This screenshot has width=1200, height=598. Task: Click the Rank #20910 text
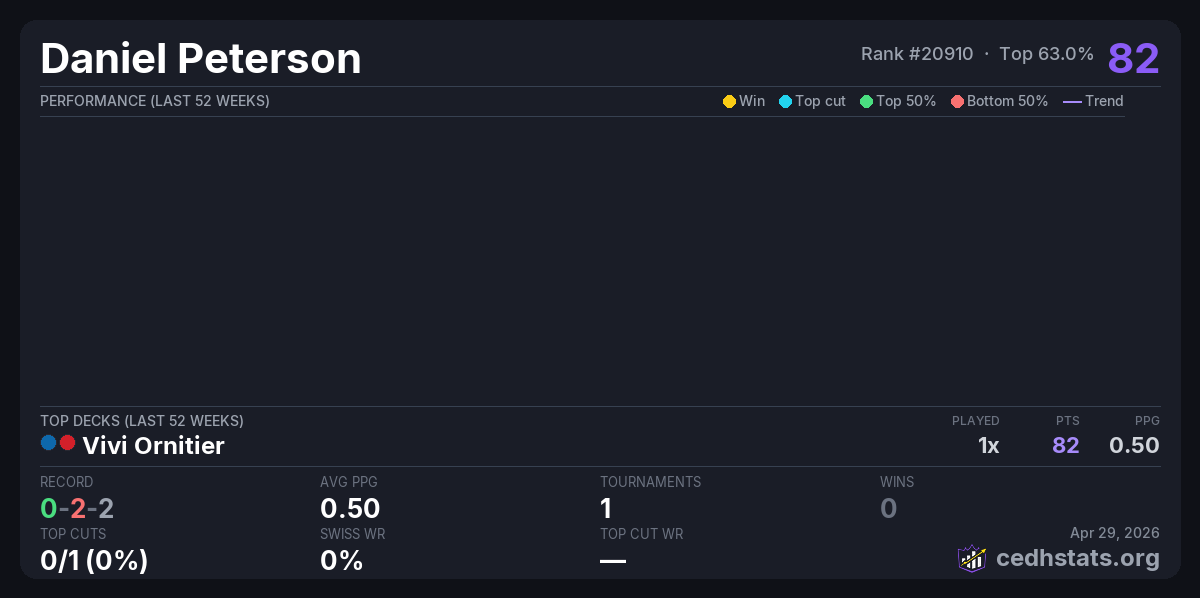click(x=917, y=54)
